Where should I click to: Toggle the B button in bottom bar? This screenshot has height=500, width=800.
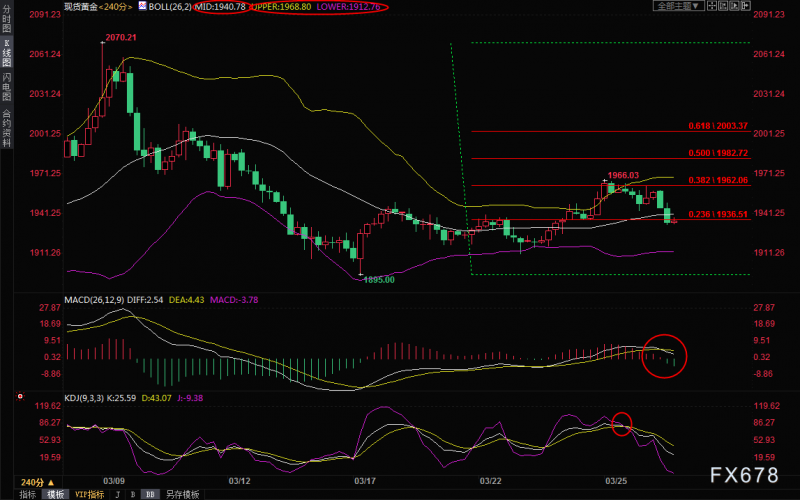(x=133, y=494)
